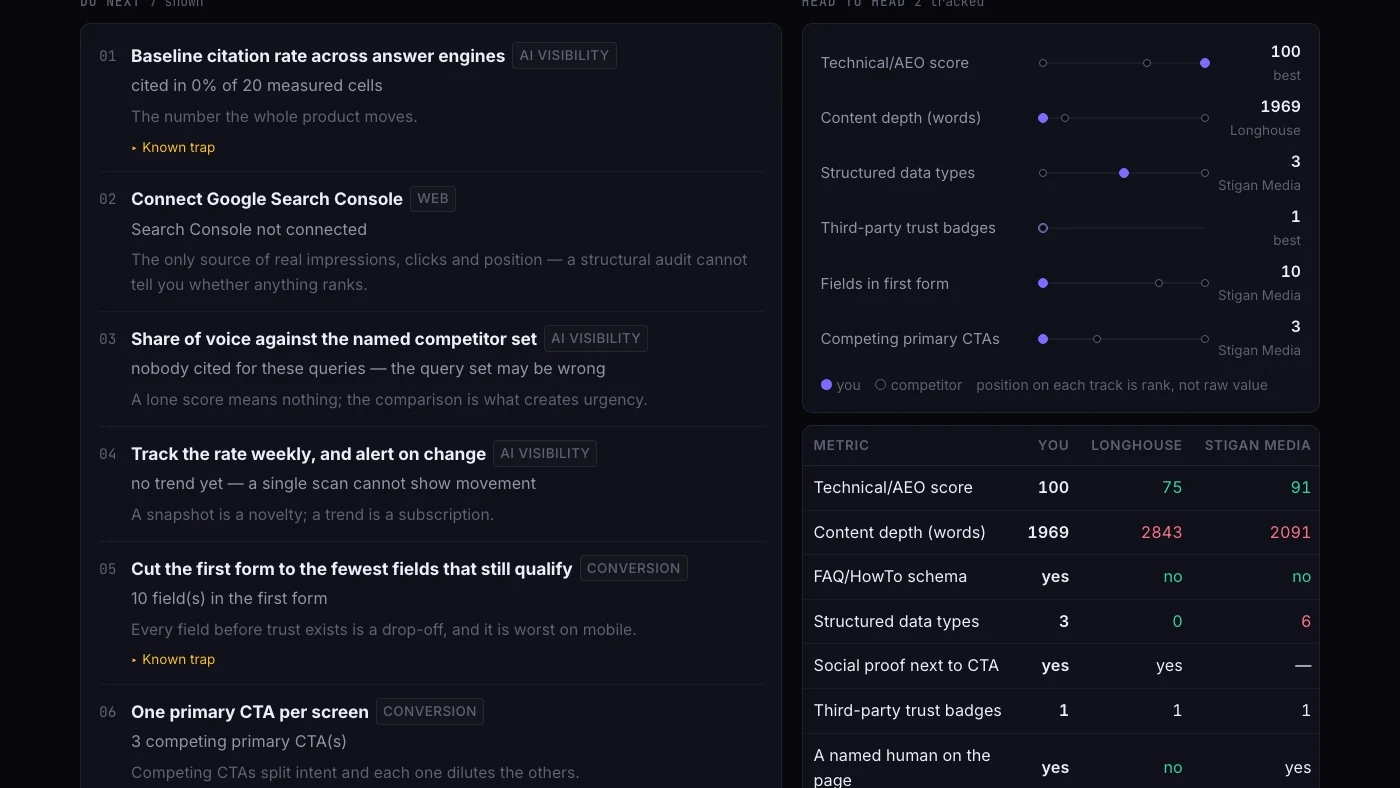Click Stigan Media value 6 in Structured data row

pyautogui.click(x=1306, y=622)
